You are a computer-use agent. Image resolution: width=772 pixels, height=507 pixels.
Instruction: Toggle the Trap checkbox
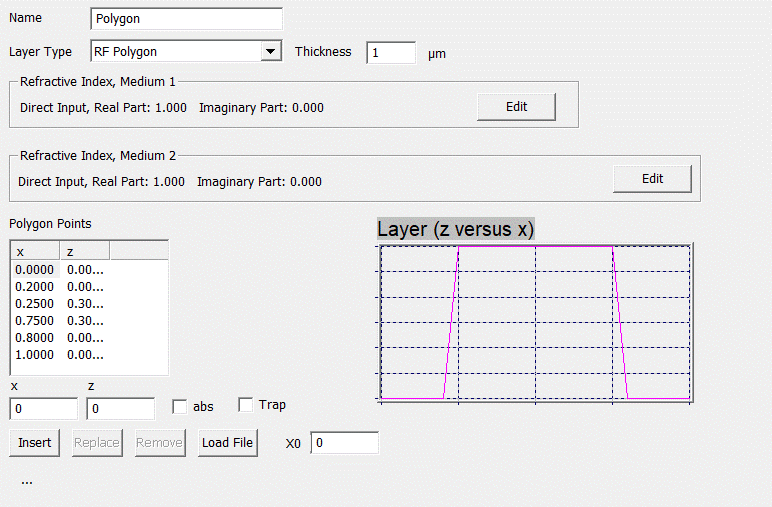coord(246,405)
